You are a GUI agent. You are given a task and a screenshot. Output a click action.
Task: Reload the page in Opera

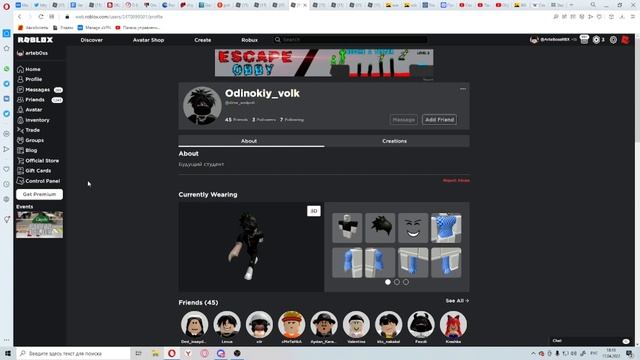coord(40,17)
